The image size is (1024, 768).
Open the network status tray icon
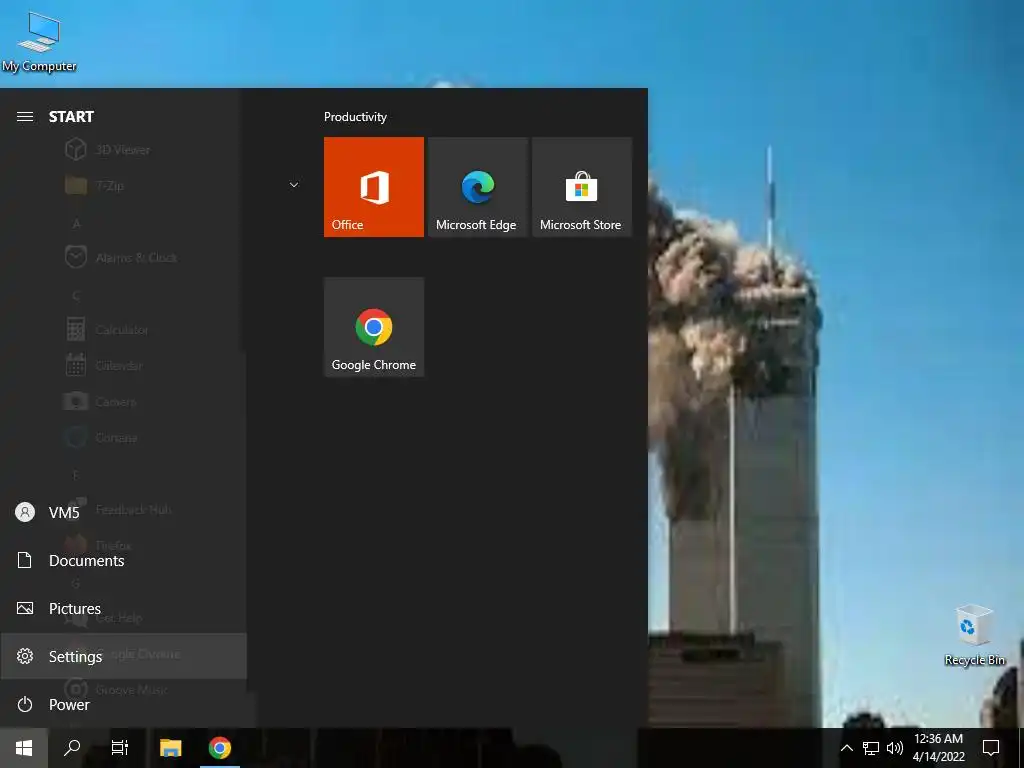coord(871,748)
